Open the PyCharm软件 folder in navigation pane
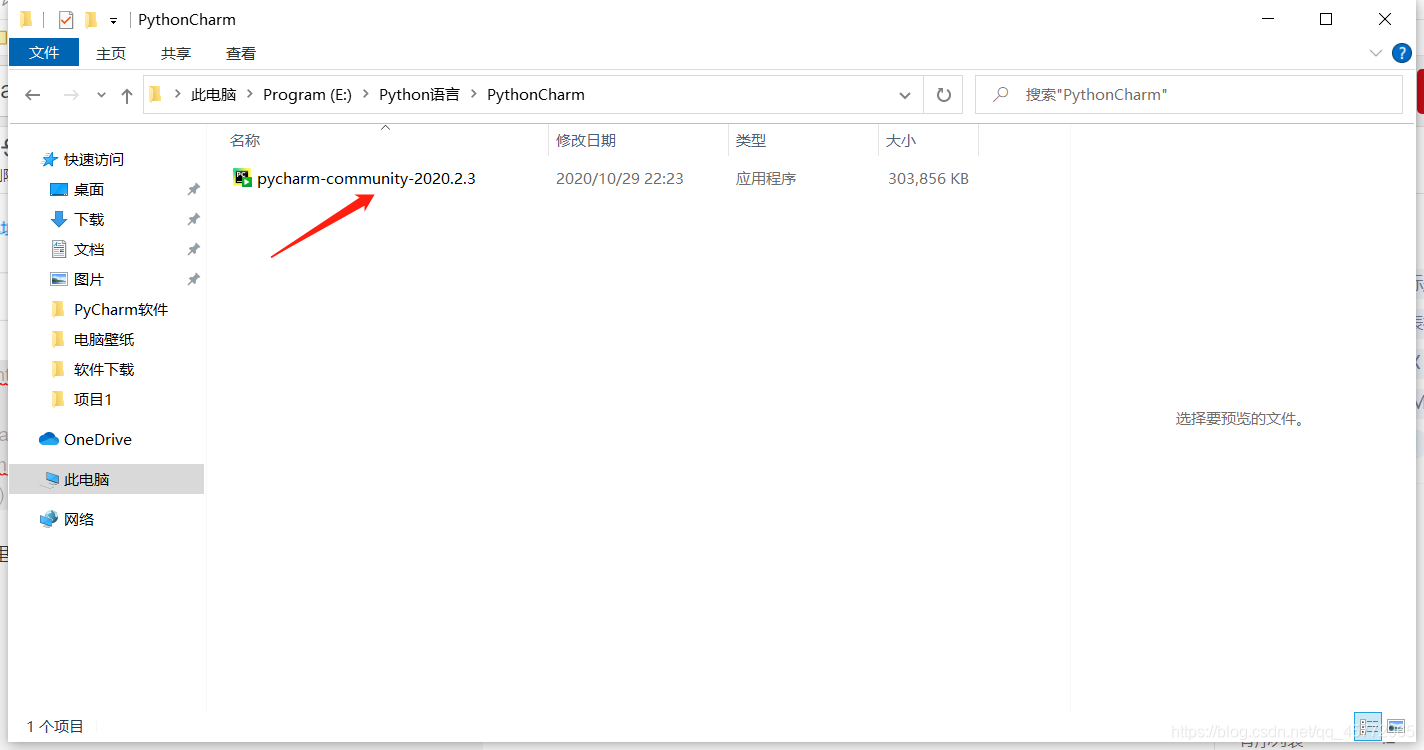The image size is (1424, 750). click(x=121, y=310)
